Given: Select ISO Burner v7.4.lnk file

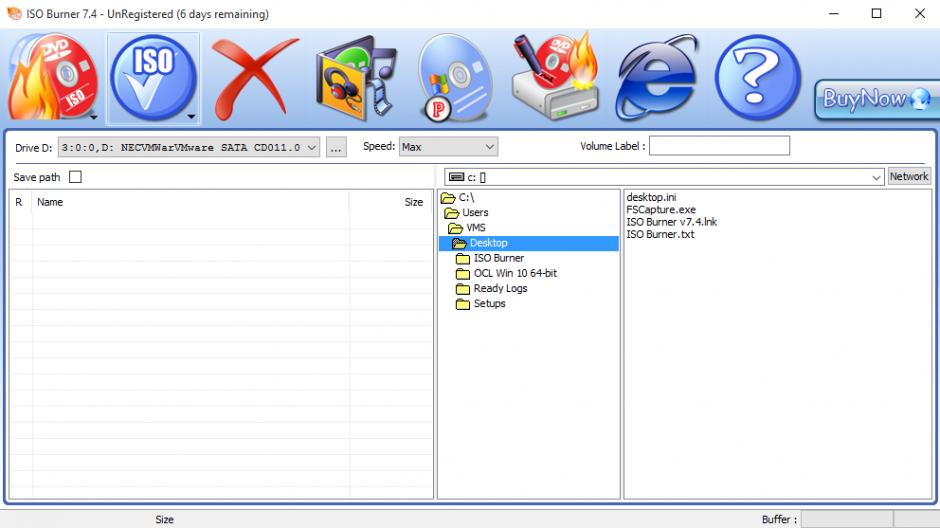Looking at the screenshot, I should click(671, 222).
